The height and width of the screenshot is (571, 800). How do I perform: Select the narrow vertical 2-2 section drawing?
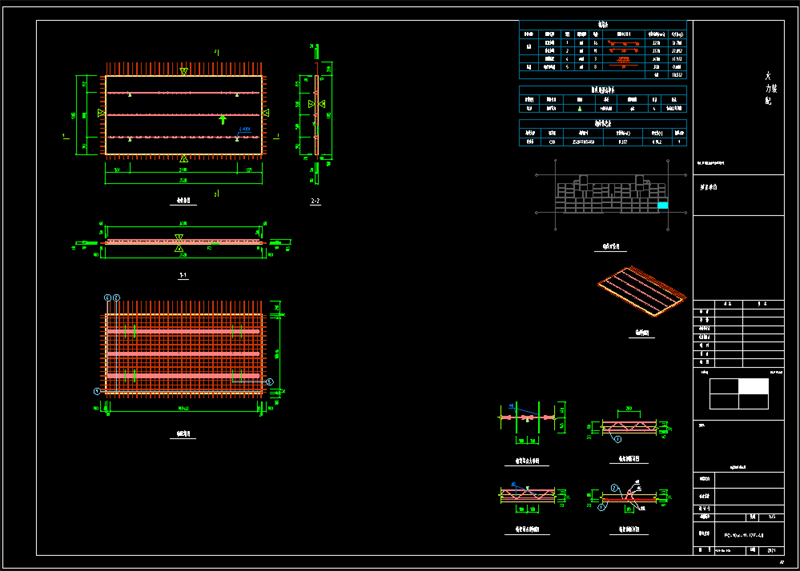click(316, 113)
